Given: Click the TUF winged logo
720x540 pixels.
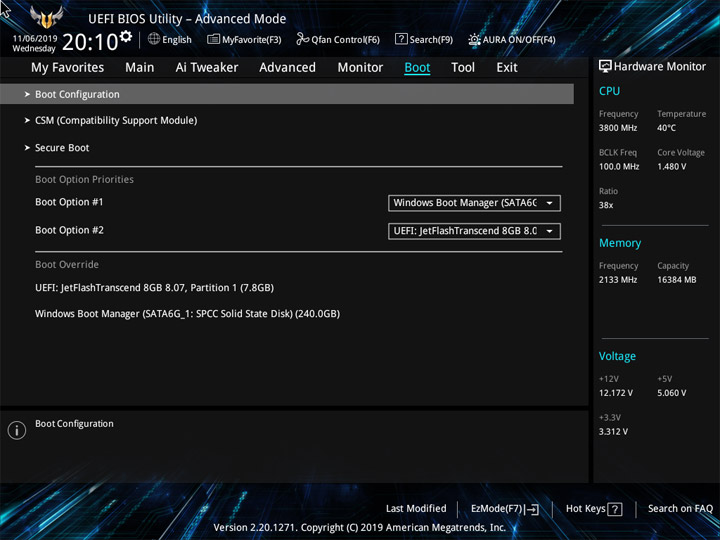Looking at the screenshot, I should pos(46,17).
